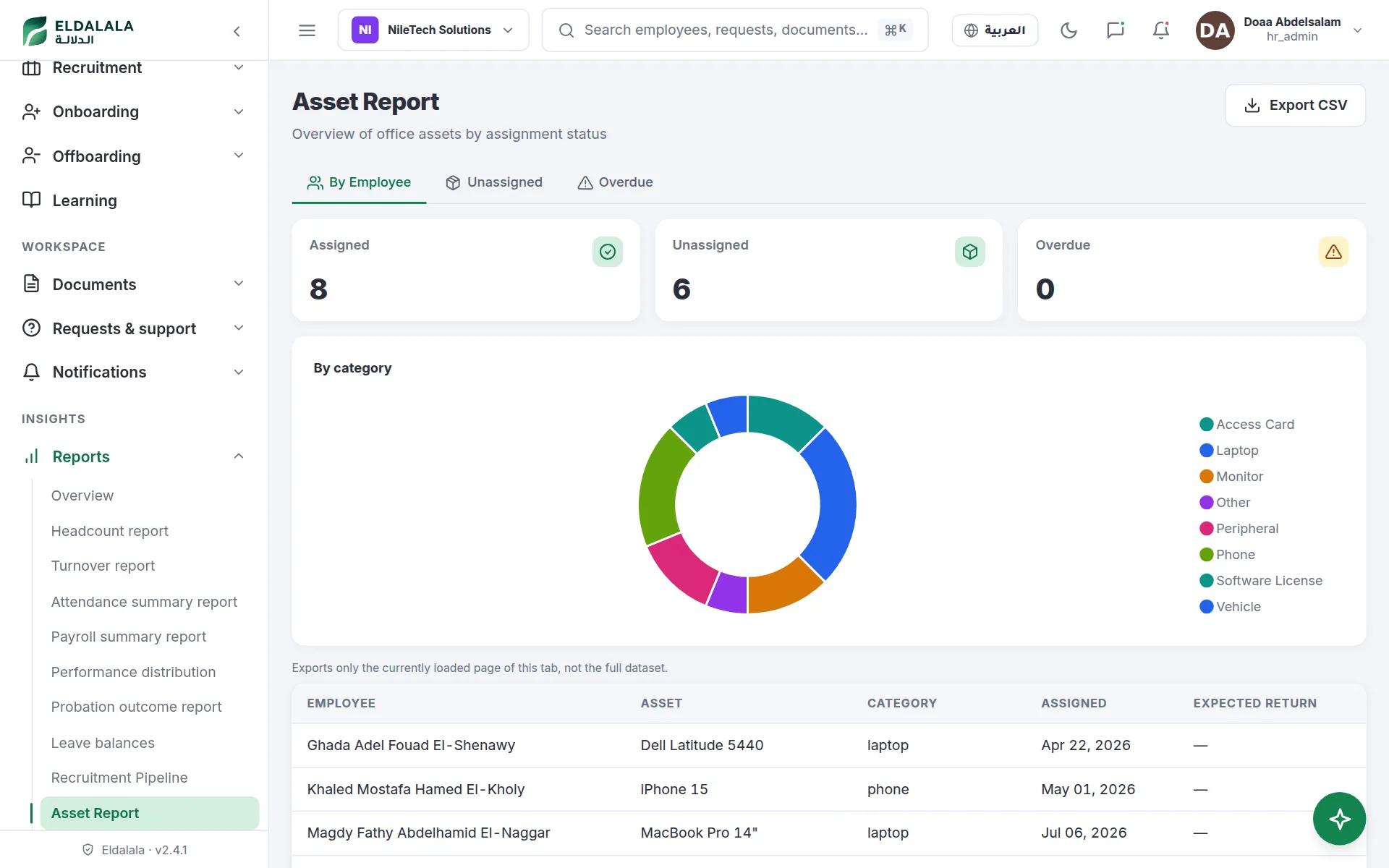Click the Documents file icon
Image resolution: width=1389 pixels, height=868 pixels.
click(31, 284)
